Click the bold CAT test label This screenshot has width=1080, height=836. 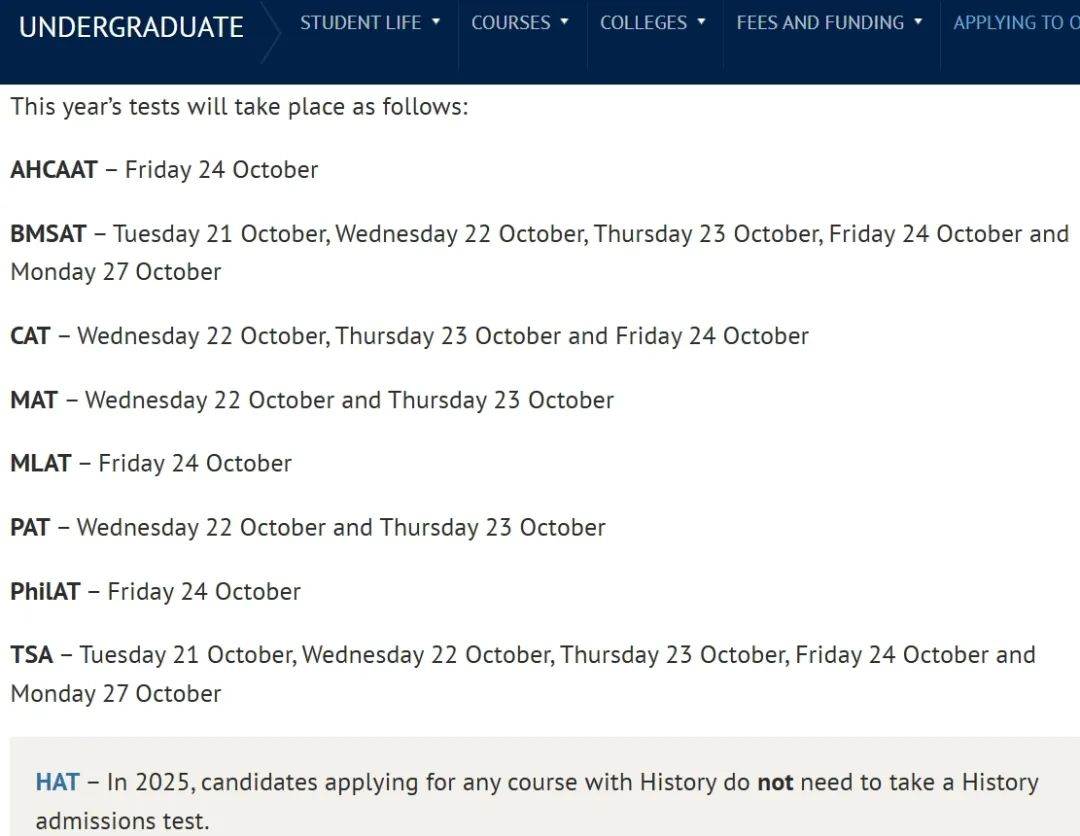[30, 336]
